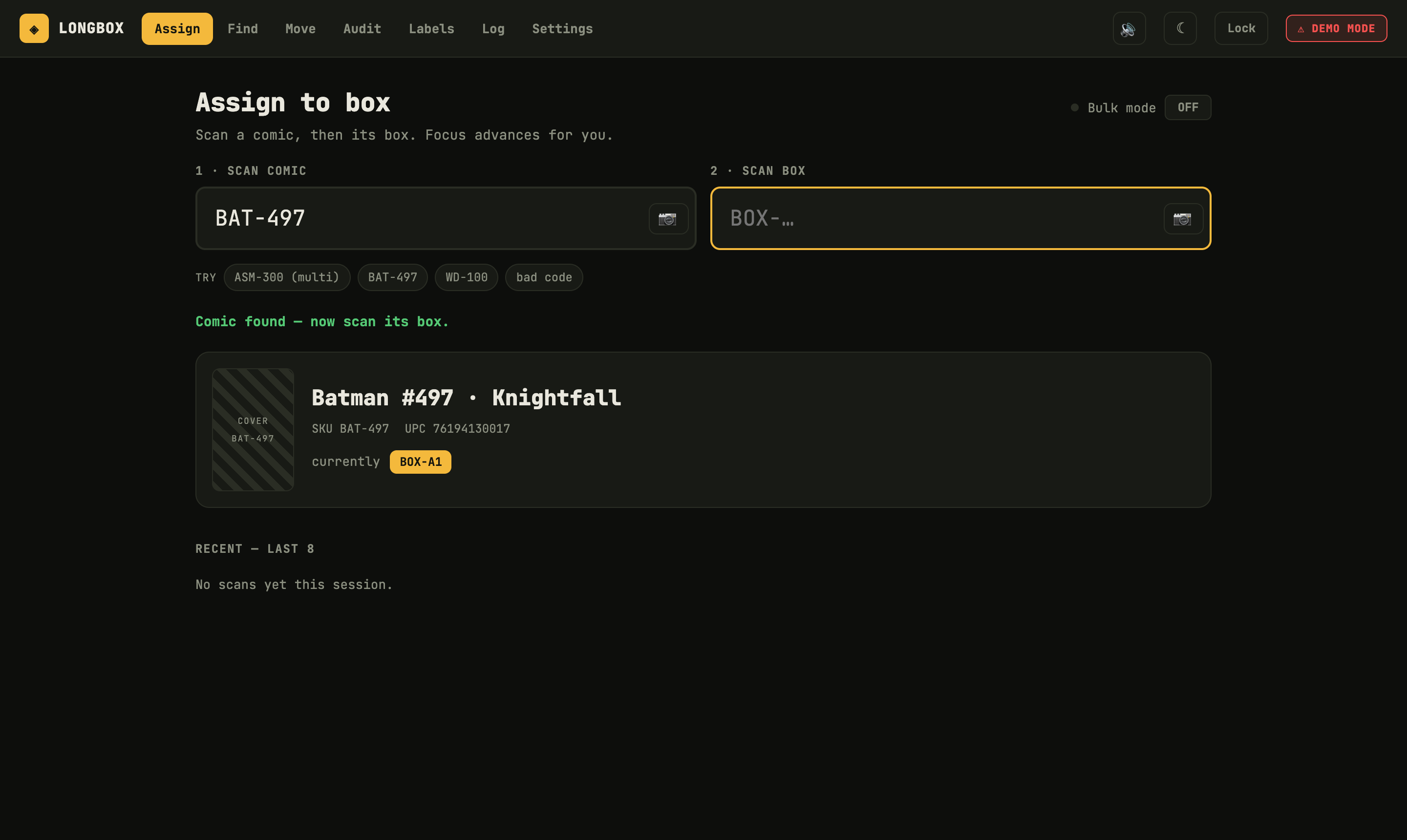Try the BAT-497 sample chip
Viewport: 1407px width, 840px height.
[392, 277]
